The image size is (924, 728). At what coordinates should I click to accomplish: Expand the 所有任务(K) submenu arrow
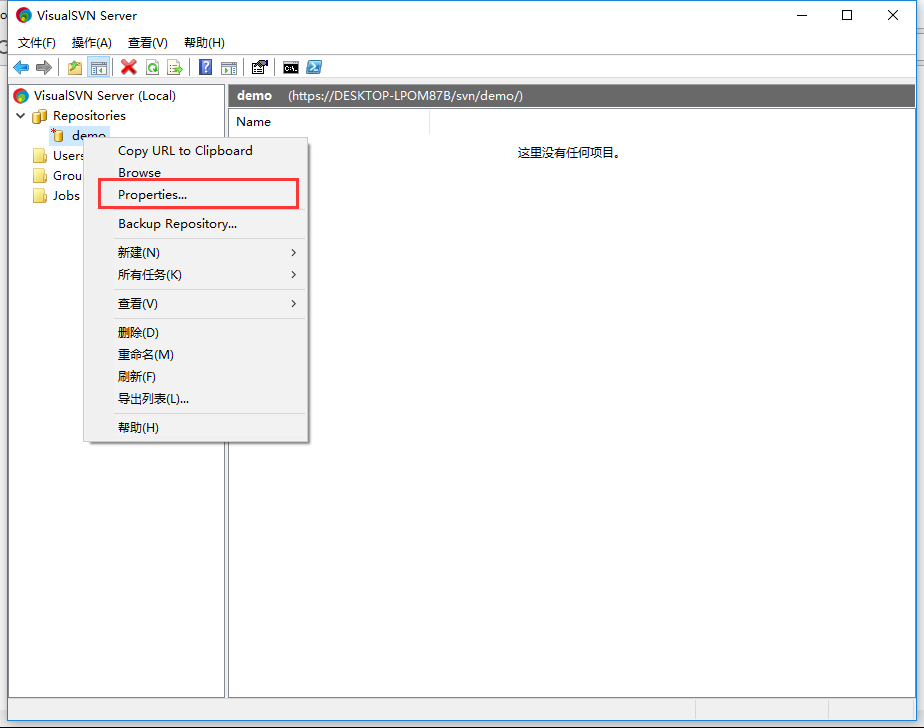click(x=293, y=275)
